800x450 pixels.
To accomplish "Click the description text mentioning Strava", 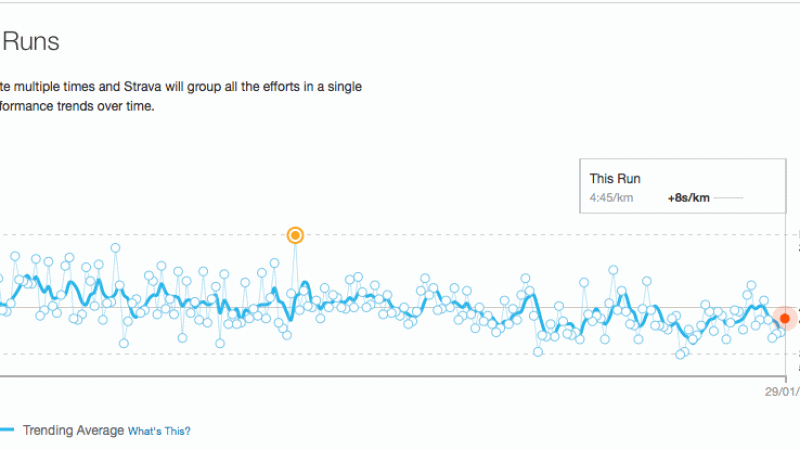I will [181, 96].
